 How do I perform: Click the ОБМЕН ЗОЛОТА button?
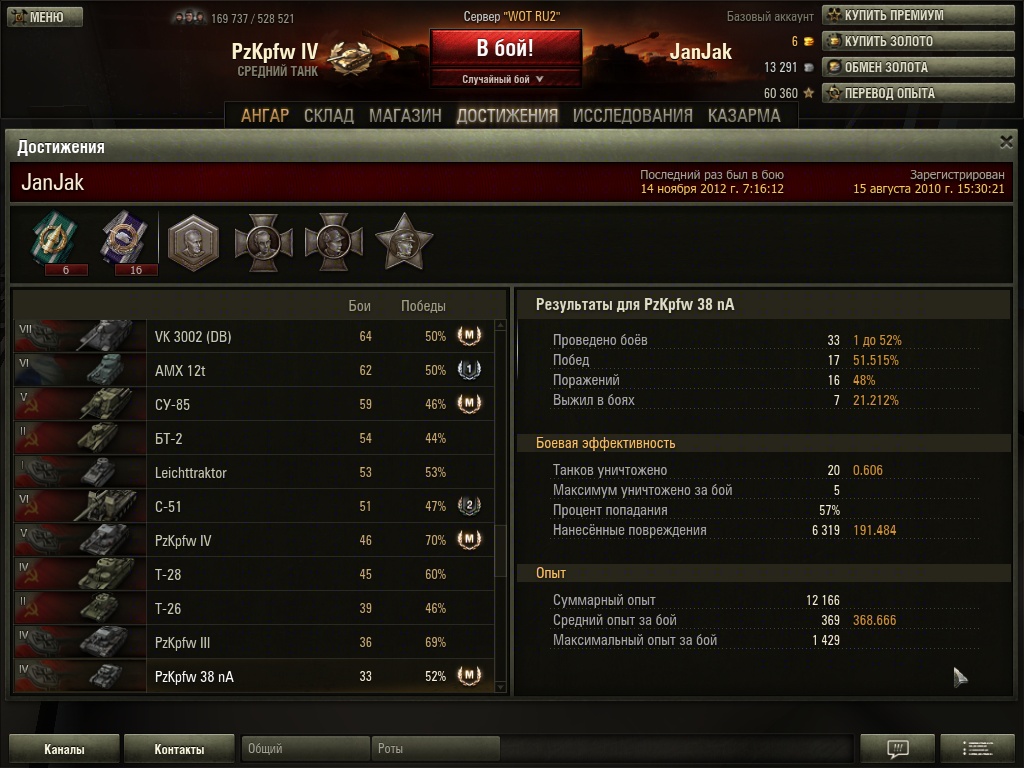click(918, 67)
